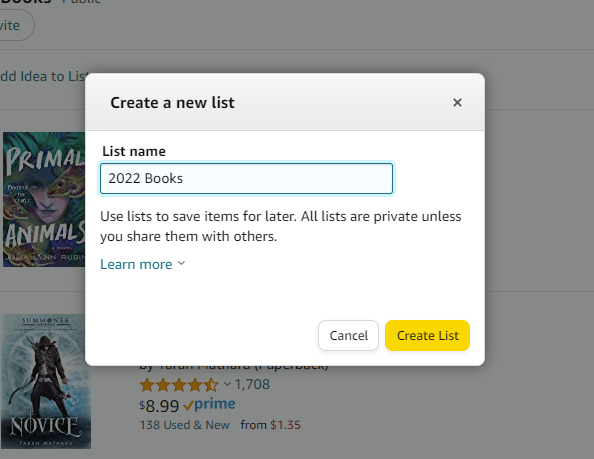Click the Add Idea to List link

(x=44, y=76)
